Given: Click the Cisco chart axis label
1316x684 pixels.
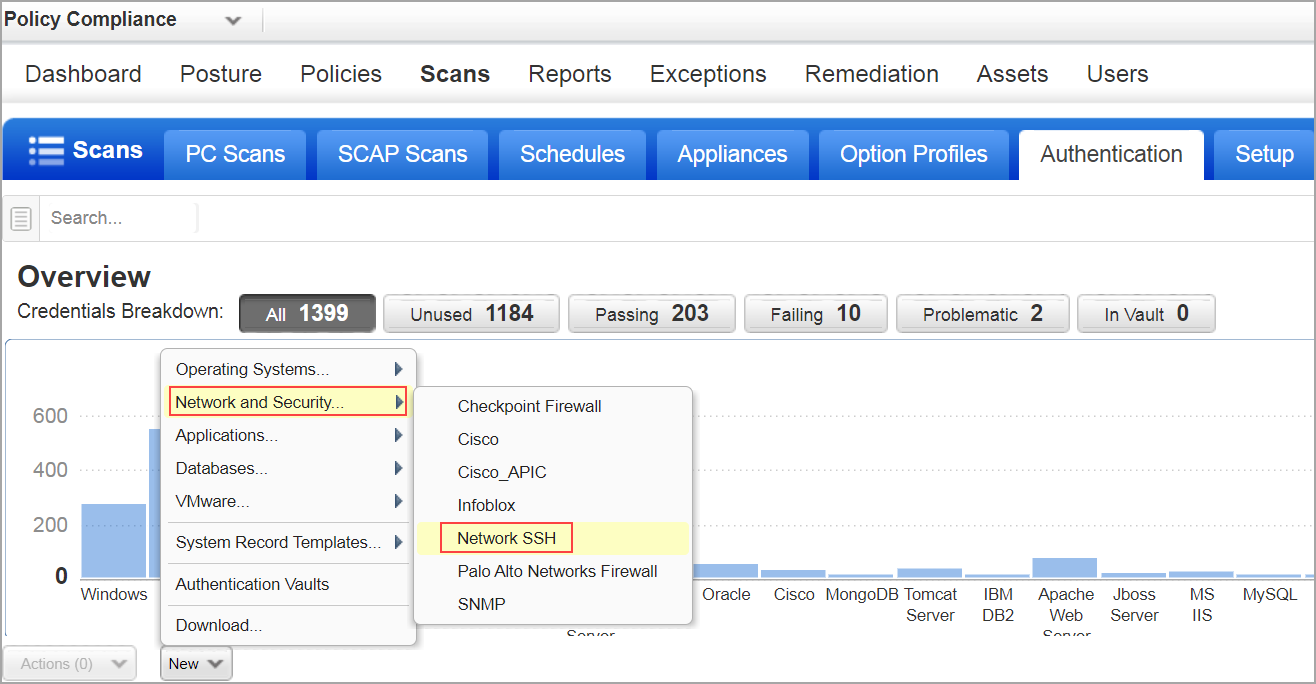Looking at the screenshot, I should pyautogui.click(x=794, y=594).
